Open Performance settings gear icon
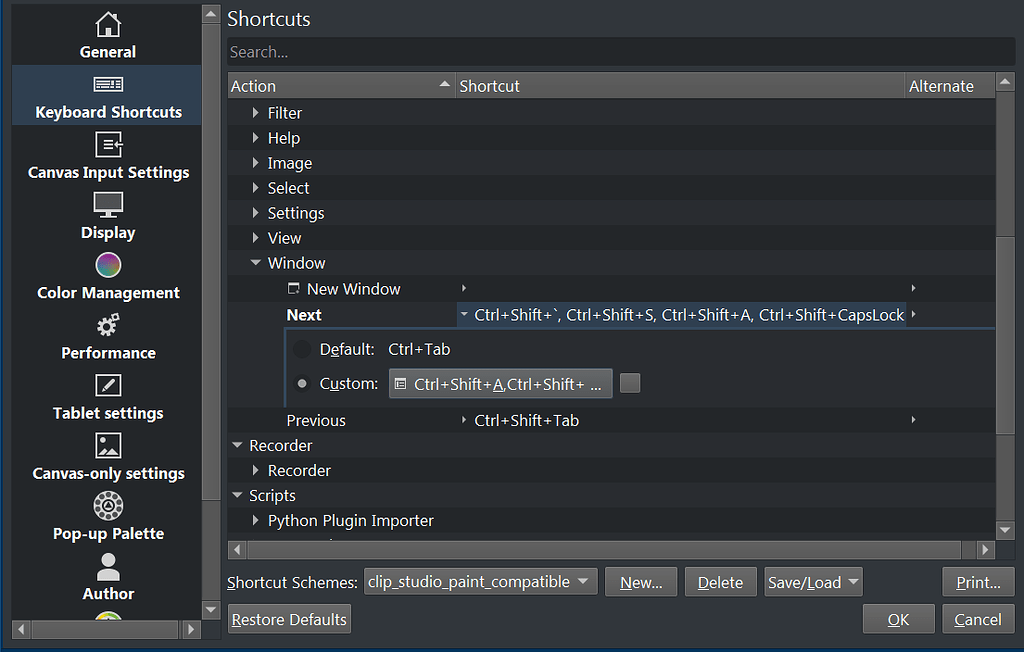This screenshot has height=652, width=1024. [108, 326]
